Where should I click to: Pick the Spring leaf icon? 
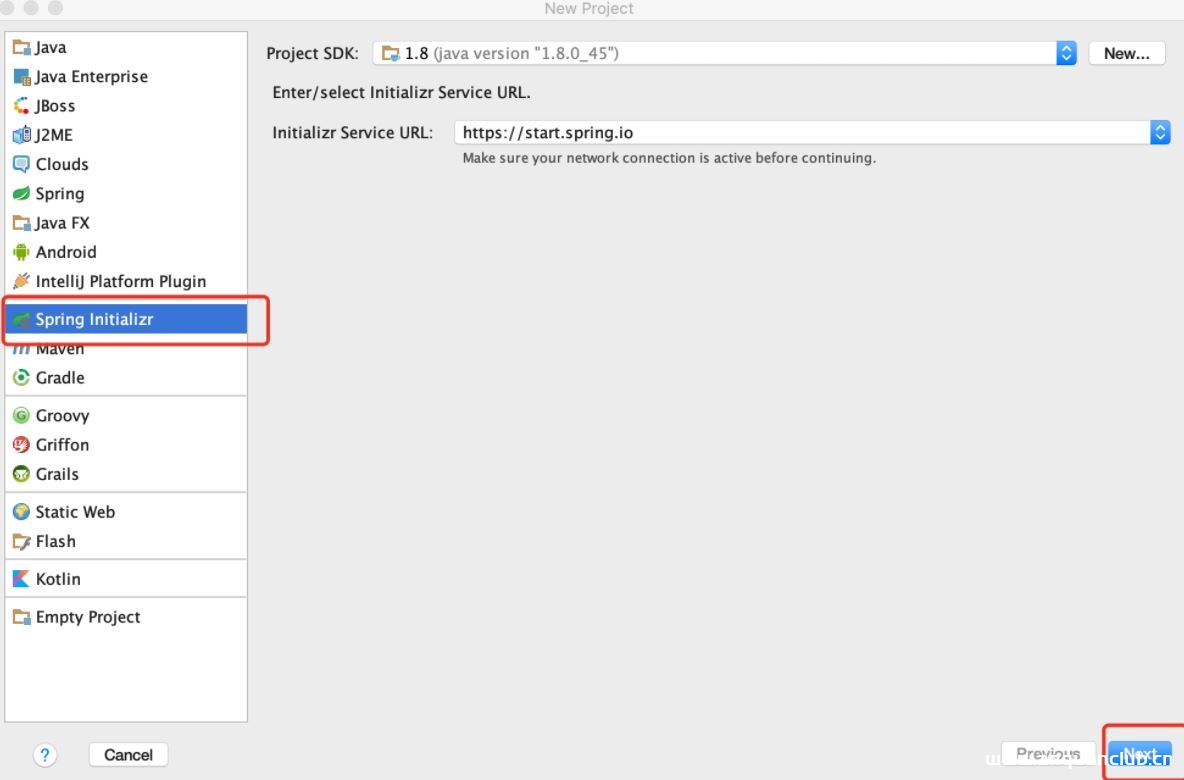21,194
